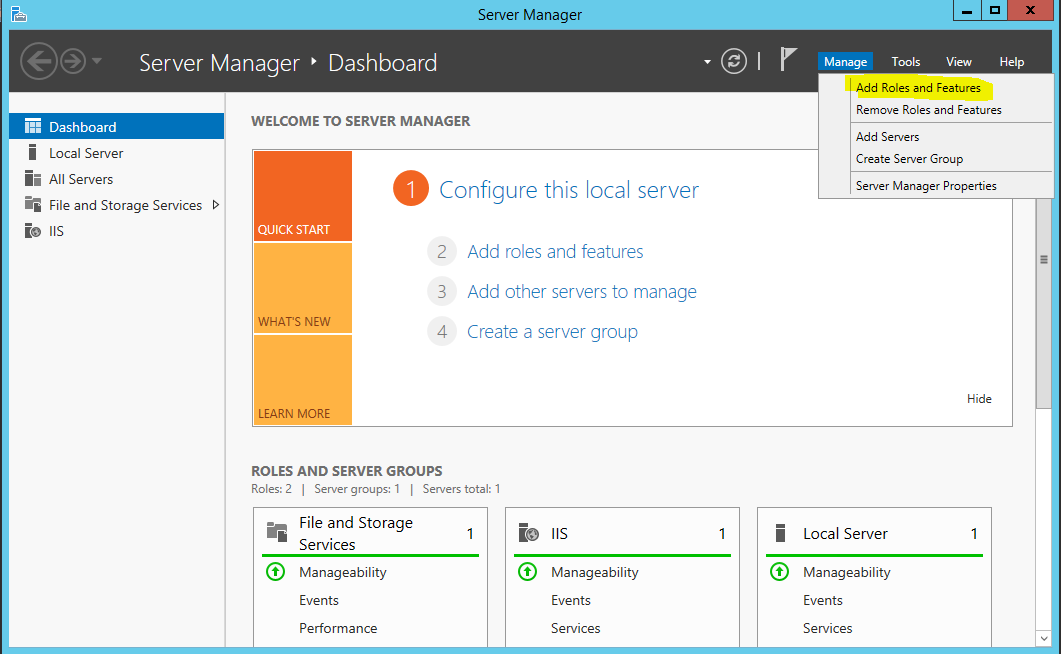
Task: Click the refresh dashboard icon
Action: 734,62
